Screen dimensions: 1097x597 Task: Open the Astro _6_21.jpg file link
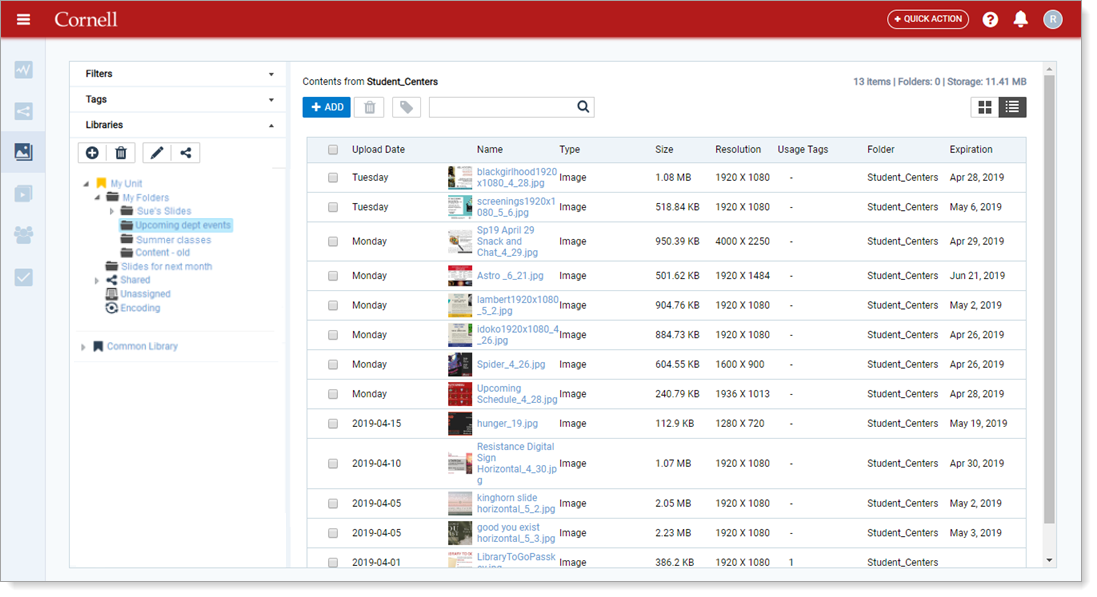coord(510,276)
